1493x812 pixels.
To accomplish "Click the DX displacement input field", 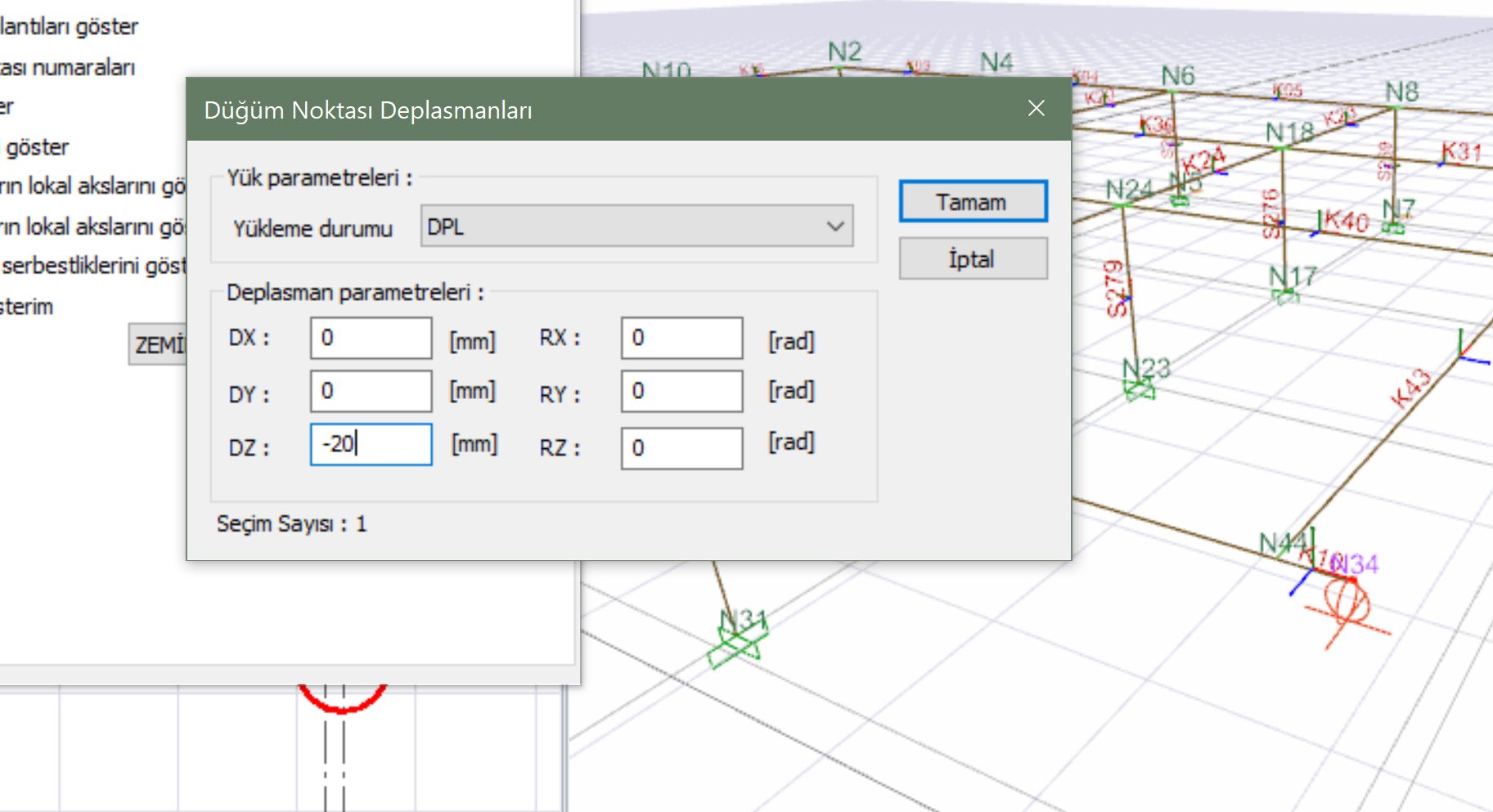I will coord(371,338).
